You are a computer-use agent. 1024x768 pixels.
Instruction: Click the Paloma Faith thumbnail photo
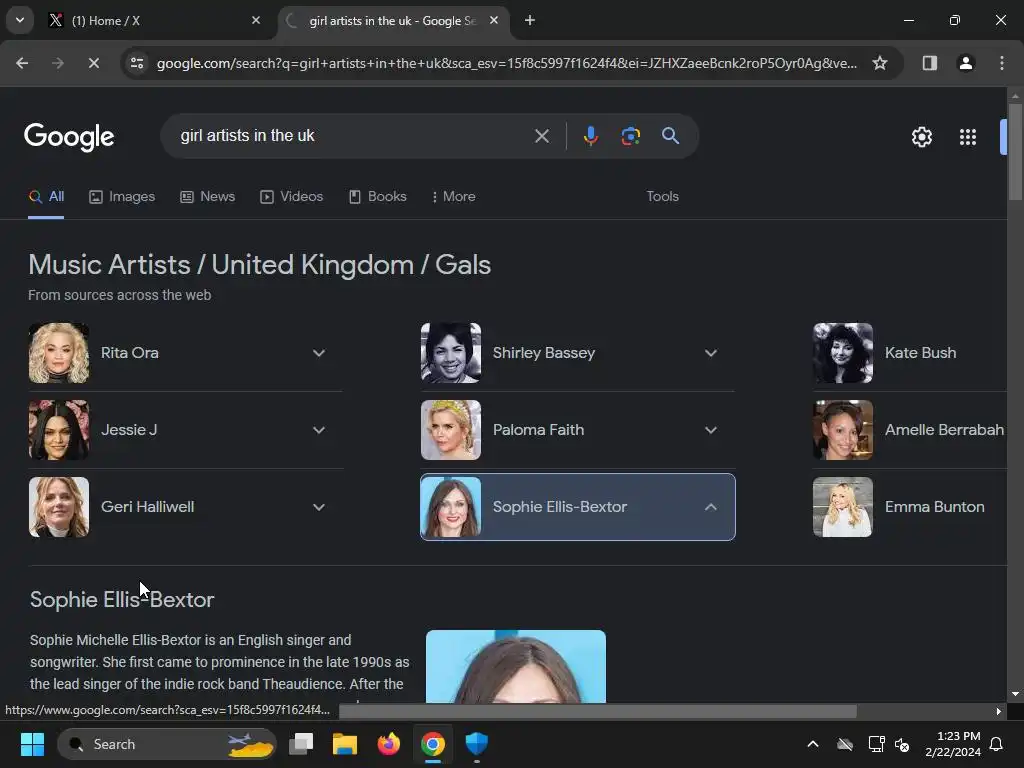point(451,430)
